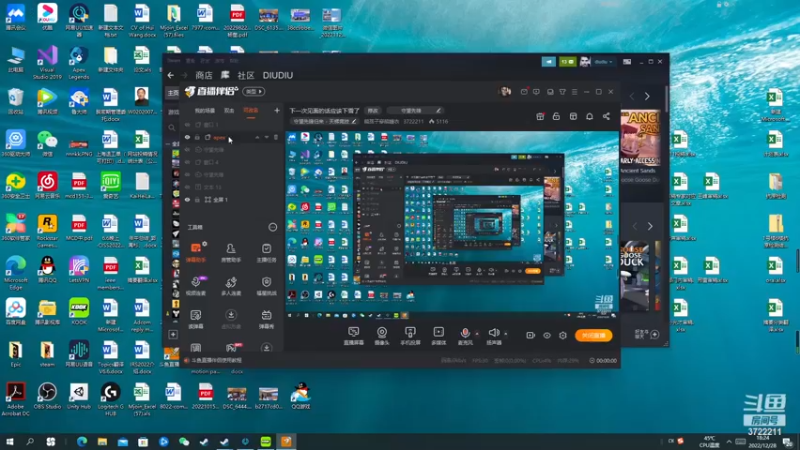The image size is (800, 450).
Task: Go back using Steam back arrow
Action: tap(171, 75)
